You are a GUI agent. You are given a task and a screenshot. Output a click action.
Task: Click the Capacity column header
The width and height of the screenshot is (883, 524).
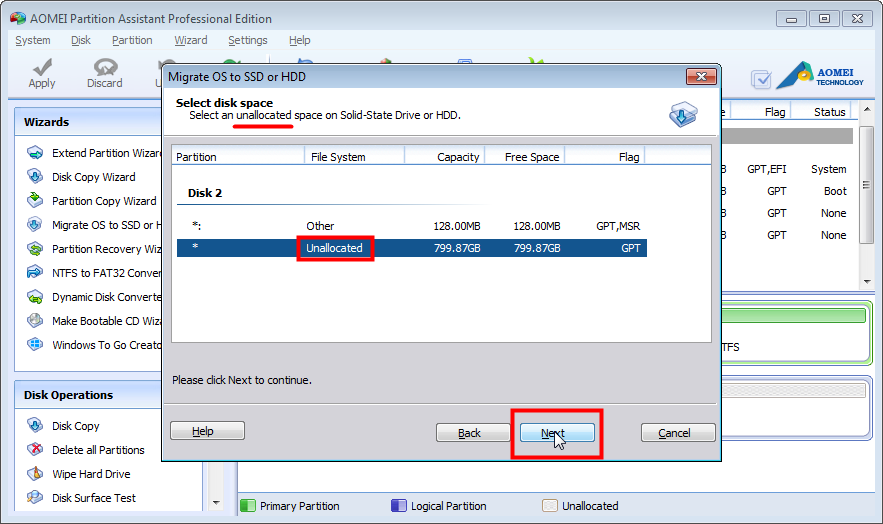pos(444,156)
